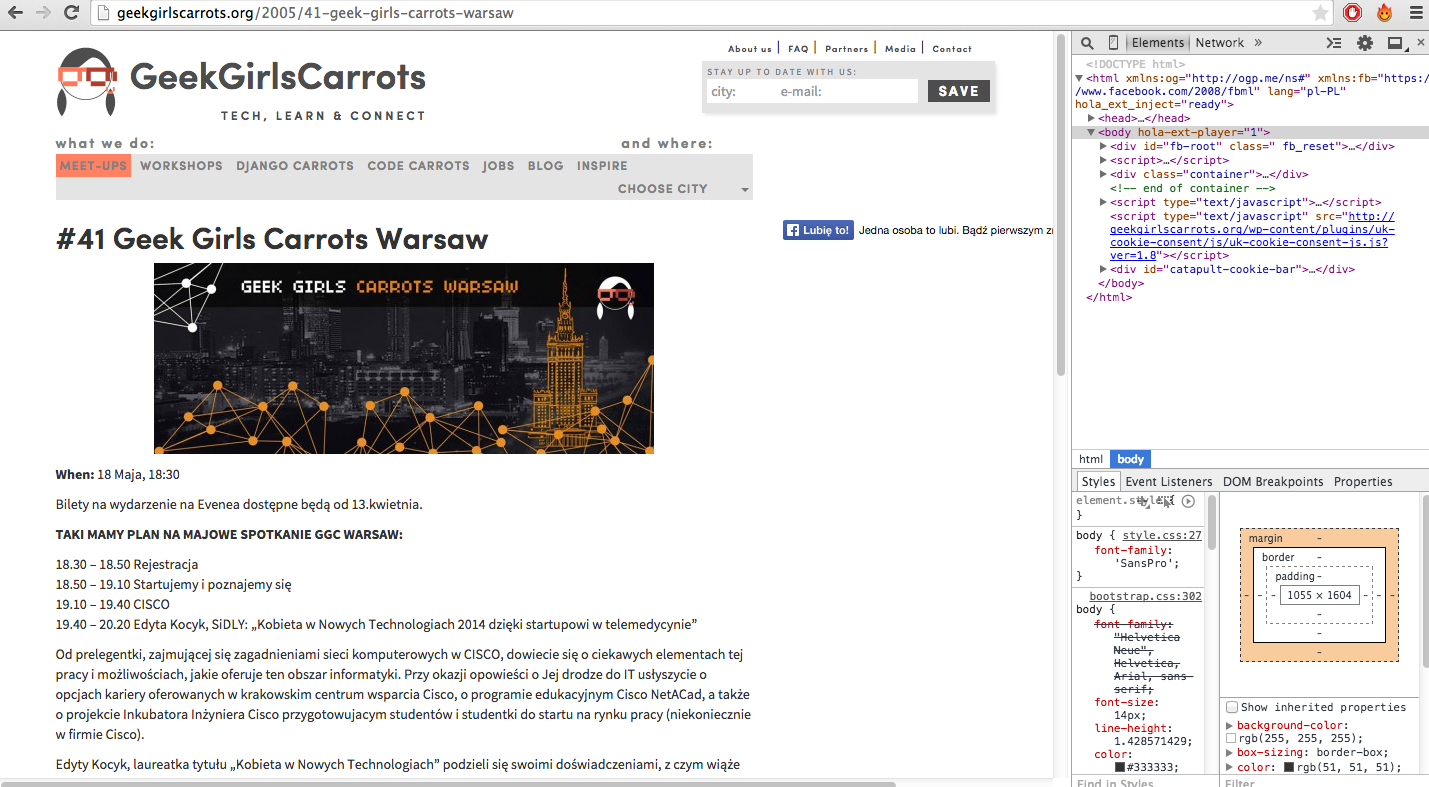Select html in the breadcrumb bar
The image size is (1429, 787).
pos(1091,459)
